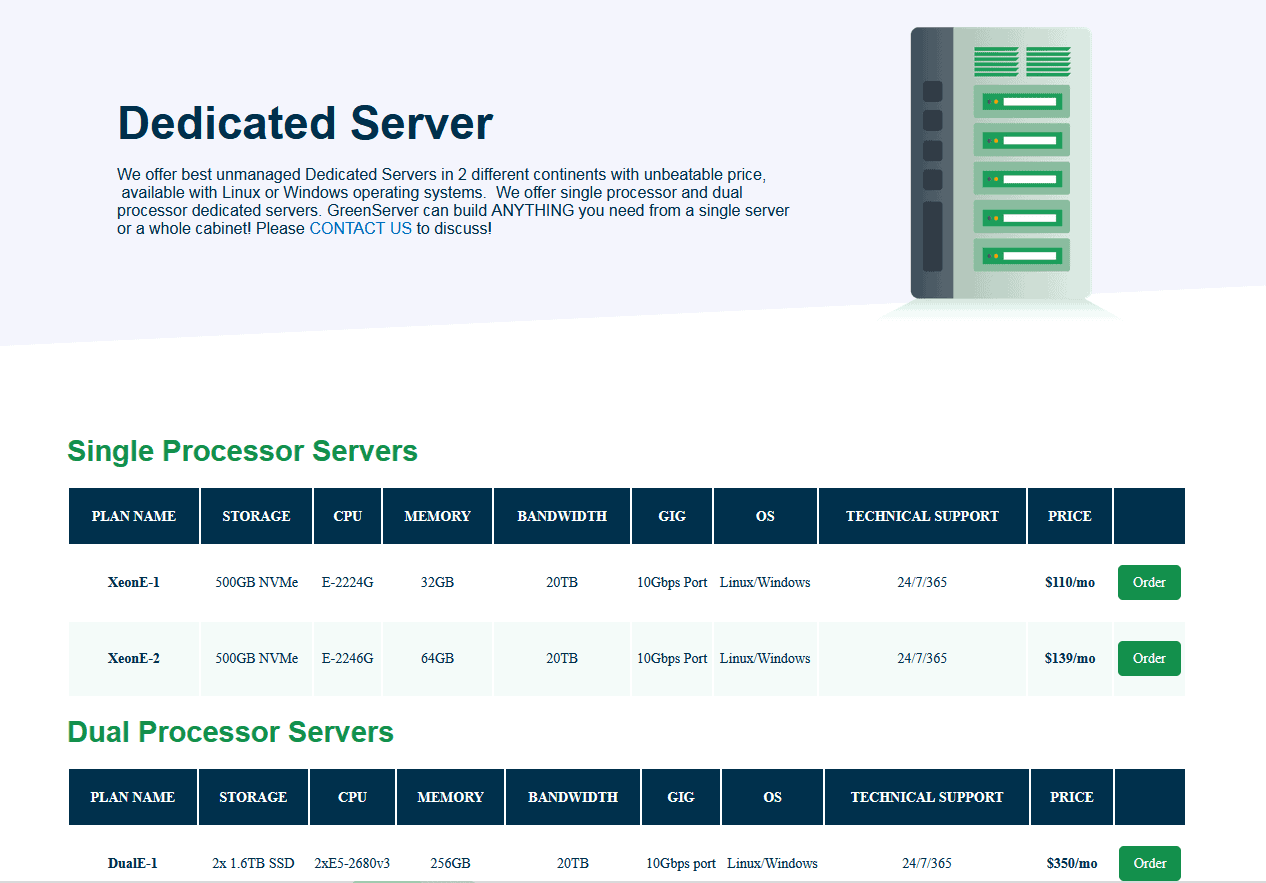Click the E-2246G CPU cell
Viewport: 1266px width, 883px height.
(x=347, y=658)
